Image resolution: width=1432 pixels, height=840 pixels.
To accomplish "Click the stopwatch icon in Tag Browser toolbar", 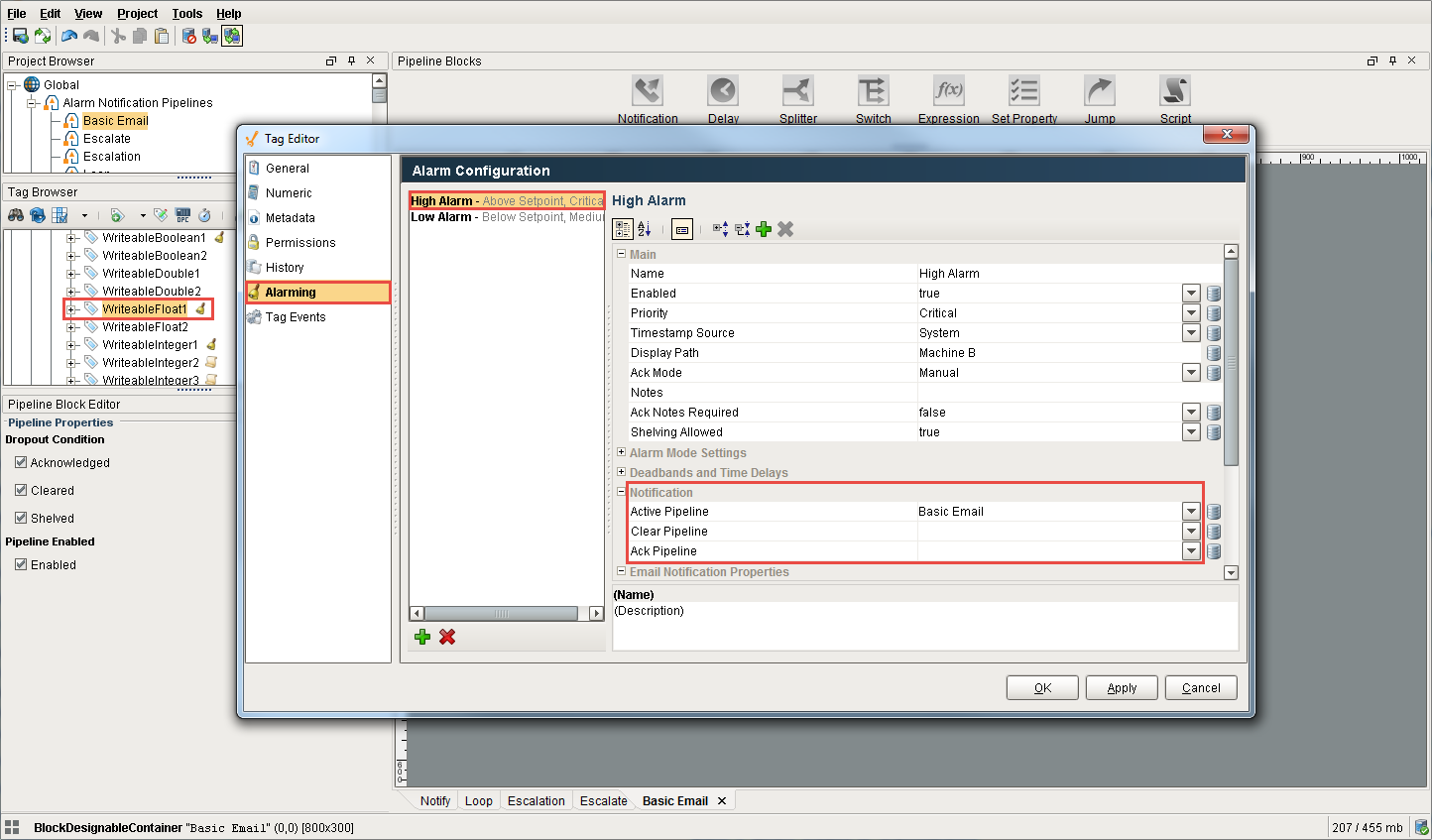I will click(204, 215).
